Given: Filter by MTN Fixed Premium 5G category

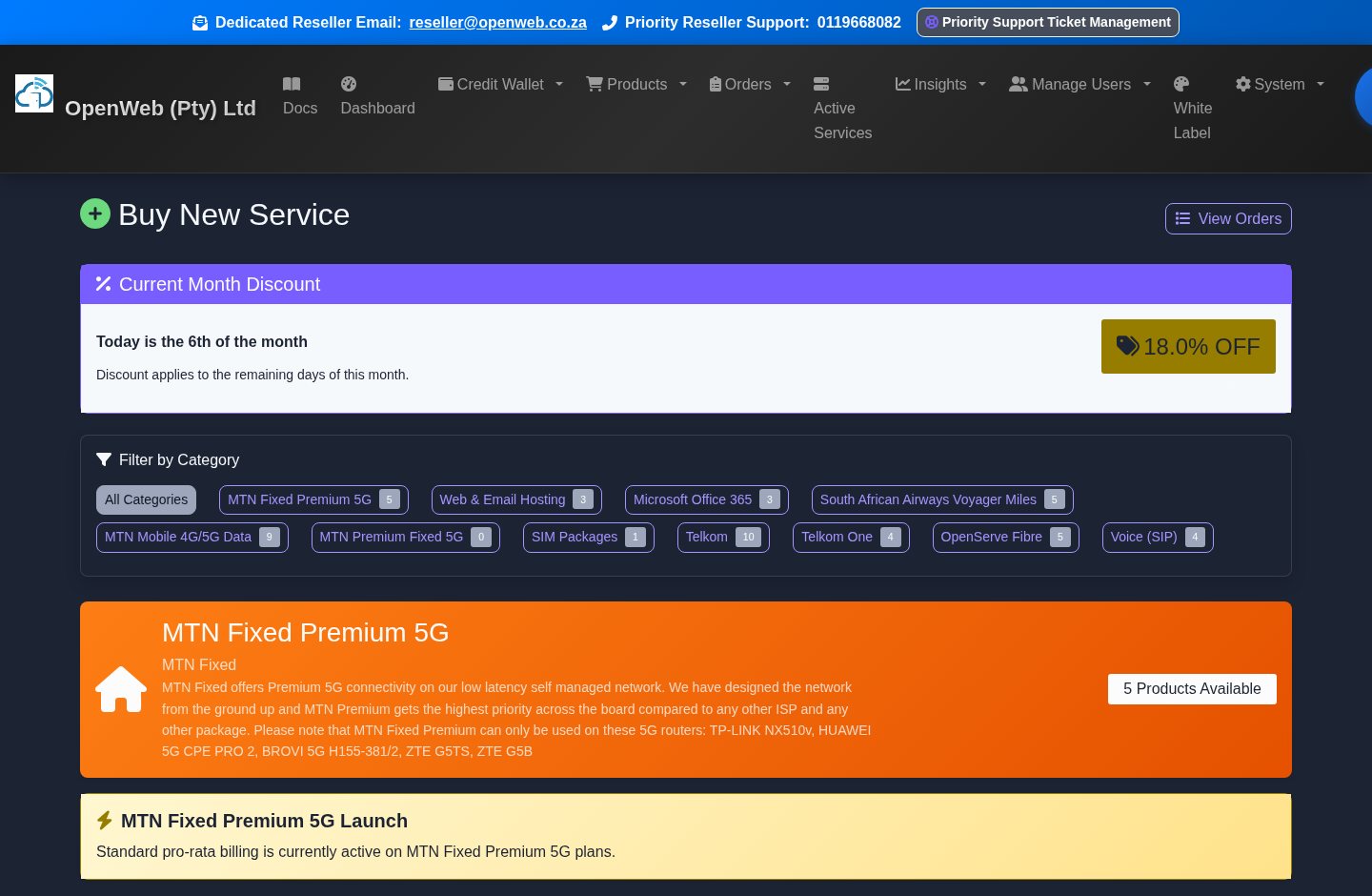Looking at the screenshot, I should 313,499.
